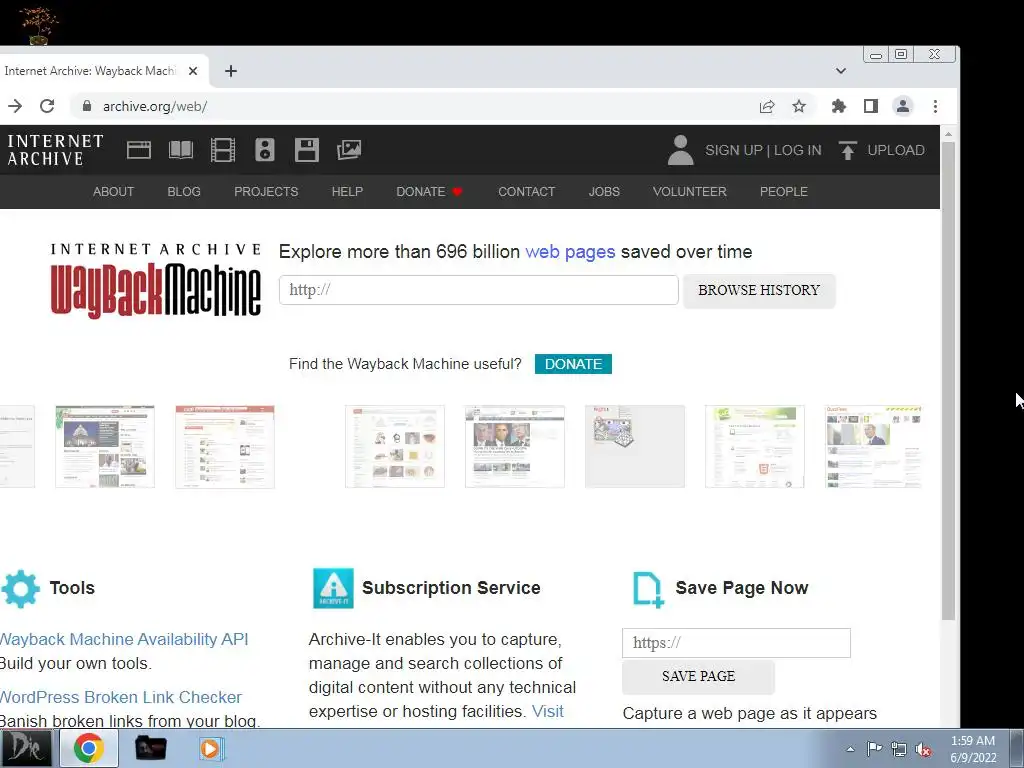Open the CONTACT menu item

526,191
